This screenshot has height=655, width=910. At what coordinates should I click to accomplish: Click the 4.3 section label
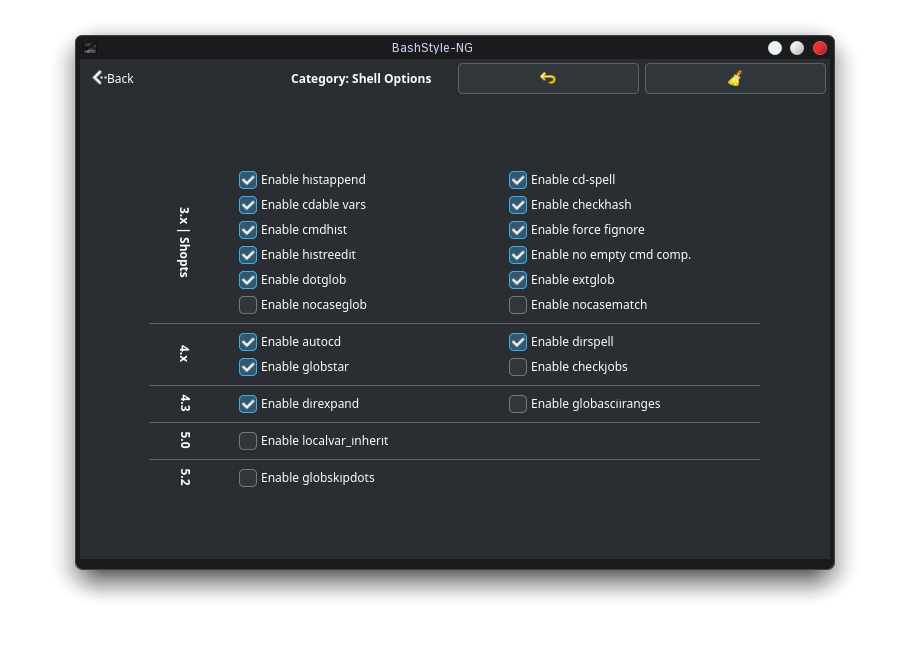185,403
